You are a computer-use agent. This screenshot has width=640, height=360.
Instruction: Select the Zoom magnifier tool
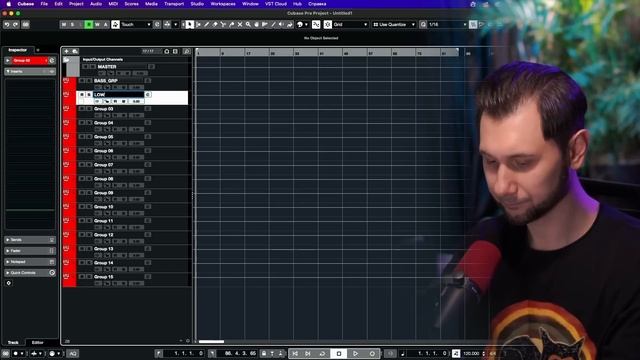(x=248, y=24)
